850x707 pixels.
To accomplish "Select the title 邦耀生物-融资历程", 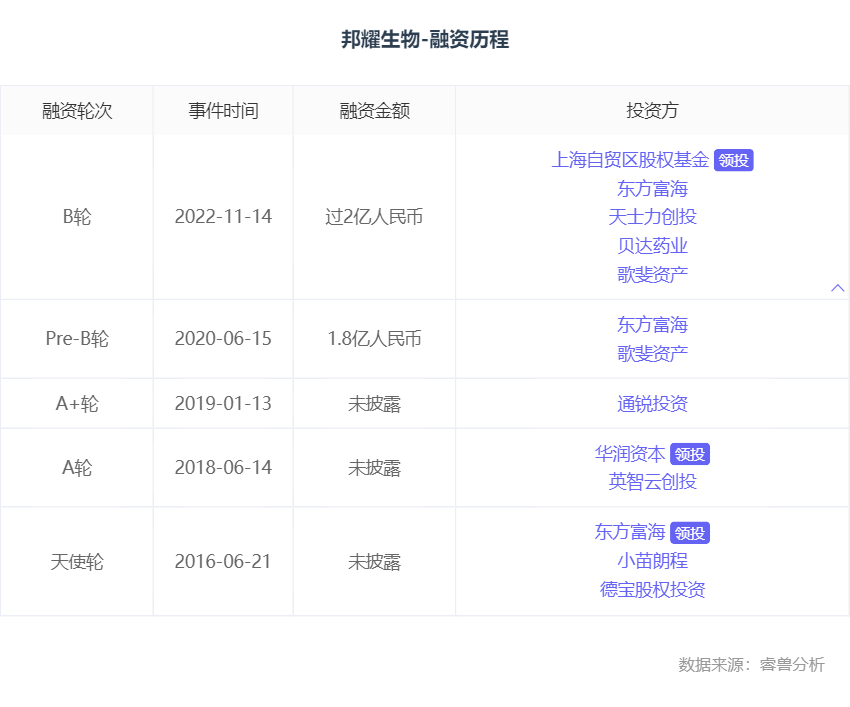I will coord(425,40).
